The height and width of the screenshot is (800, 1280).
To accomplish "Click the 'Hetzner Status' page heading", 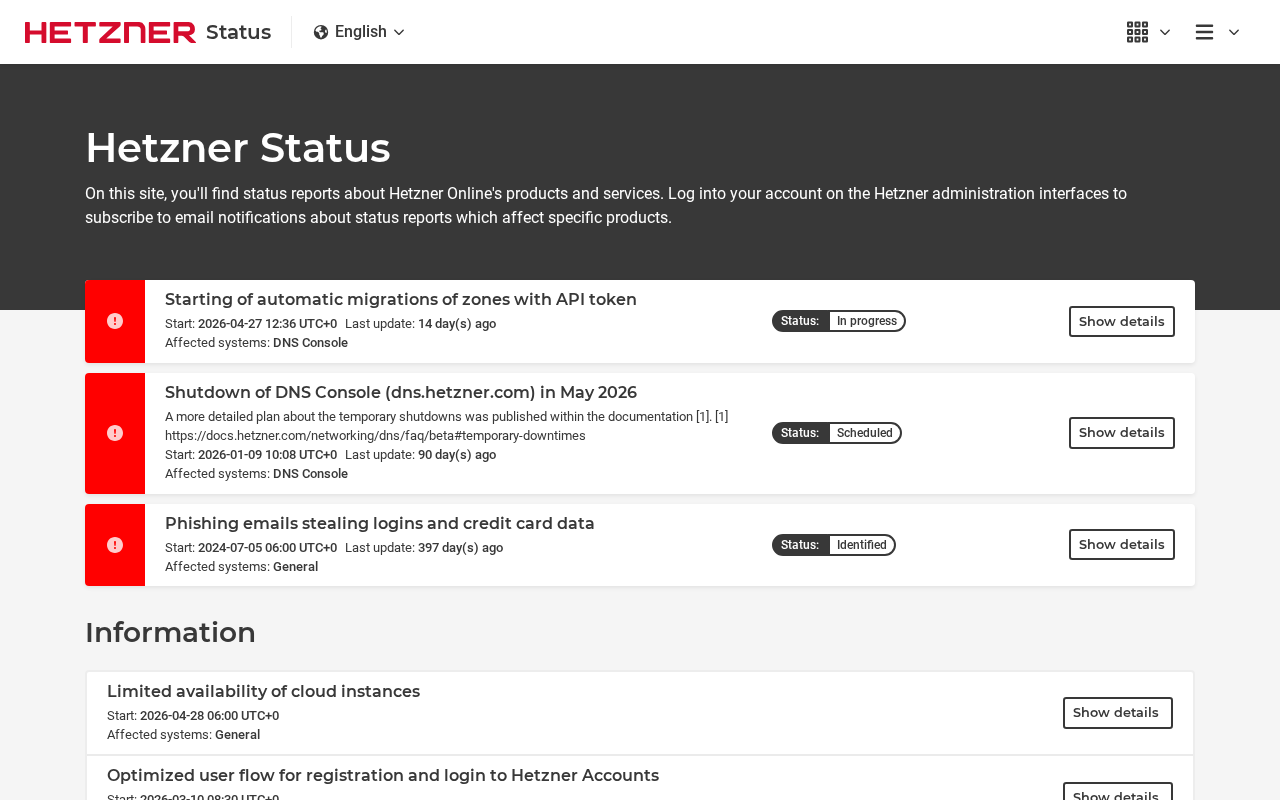I will 238,148.
